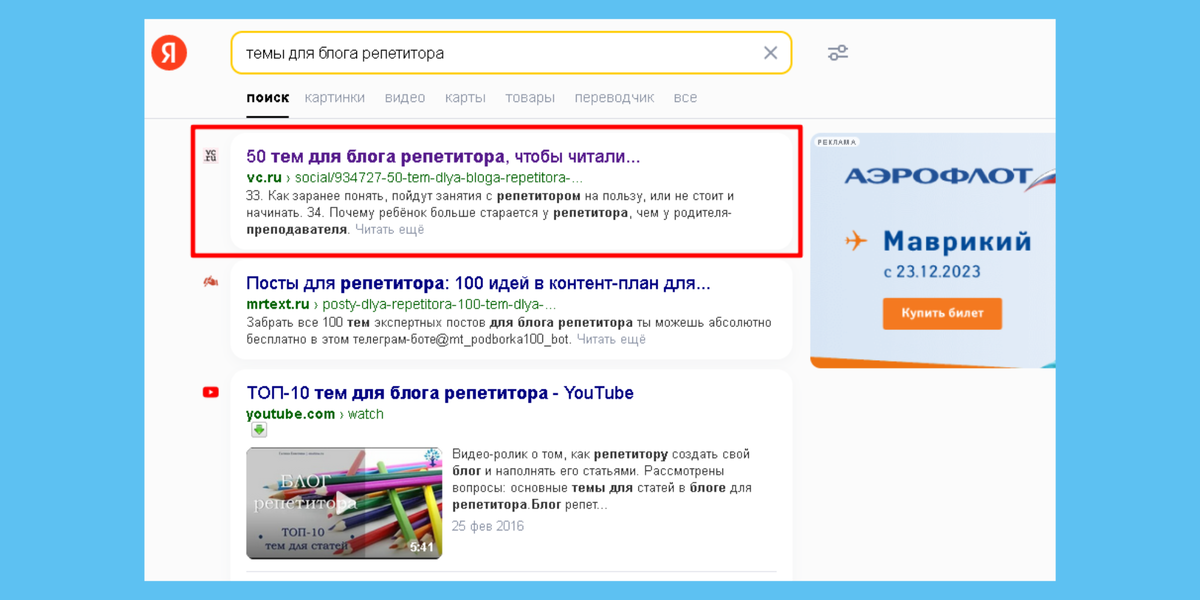This screenshot has height=600, width=1200.
Task: Click the mrtext.ru favicon beside second result
Action: [210, 283]
